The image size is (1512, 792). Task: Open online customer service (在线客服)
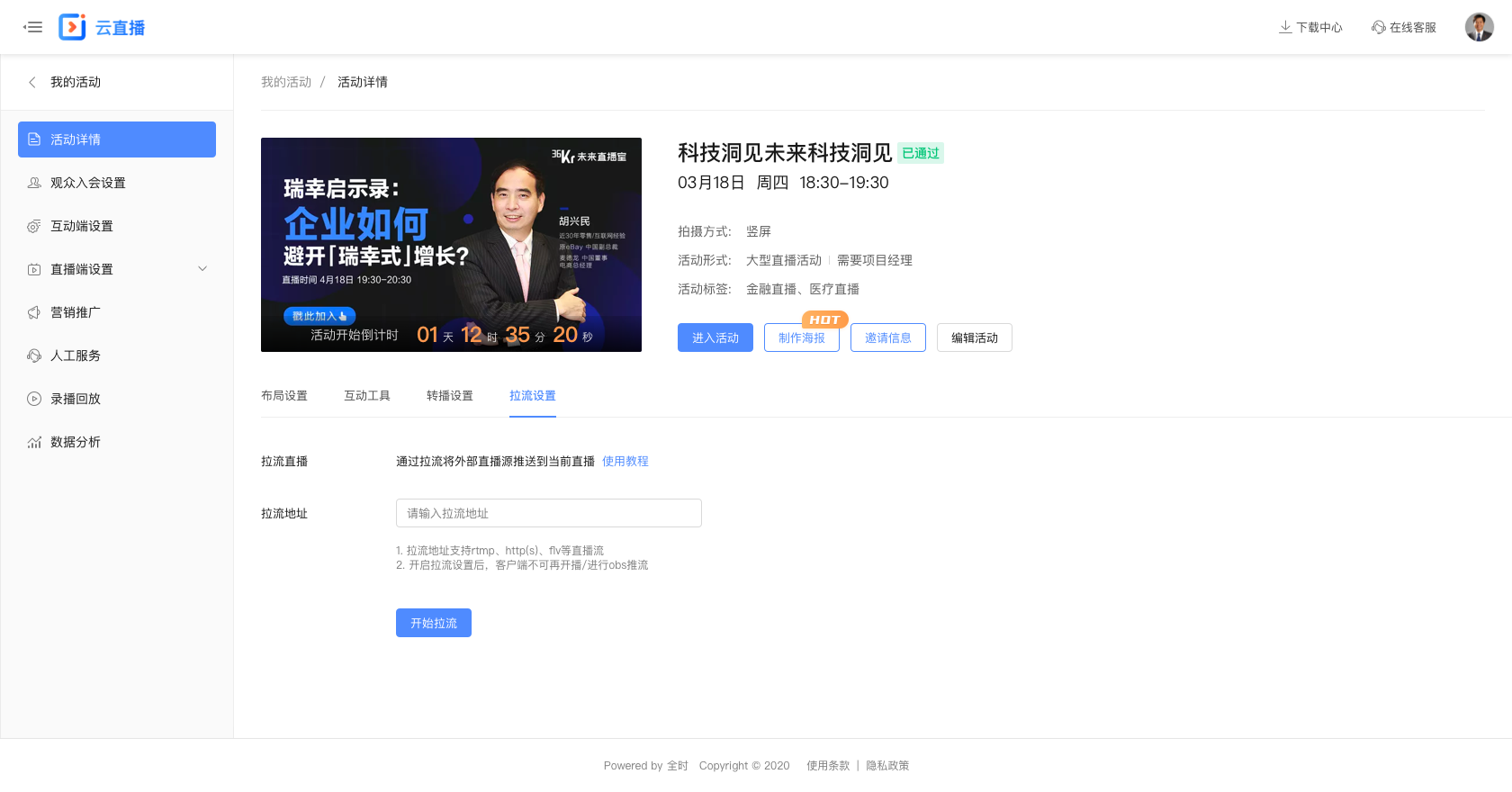1404,27
